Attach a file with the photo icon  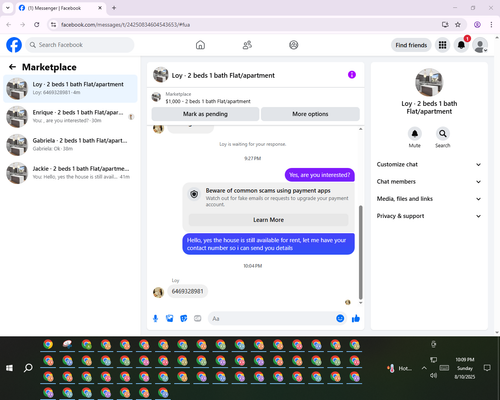[x=170, y=318]
